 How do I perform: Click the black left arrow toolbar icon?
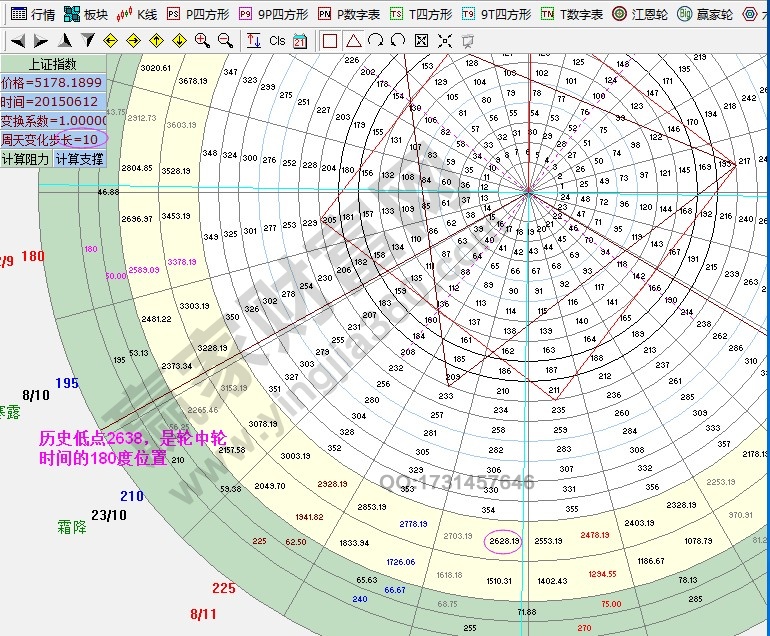[x=17, y=41]
